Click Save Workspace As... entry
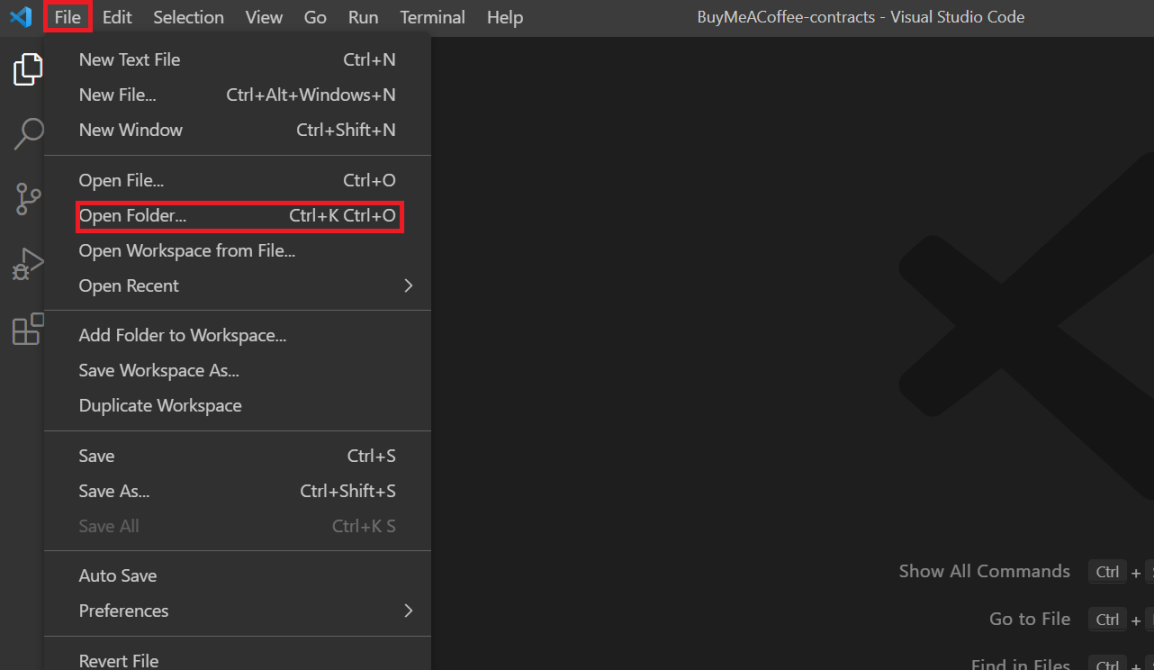 [x=159, y=371]
